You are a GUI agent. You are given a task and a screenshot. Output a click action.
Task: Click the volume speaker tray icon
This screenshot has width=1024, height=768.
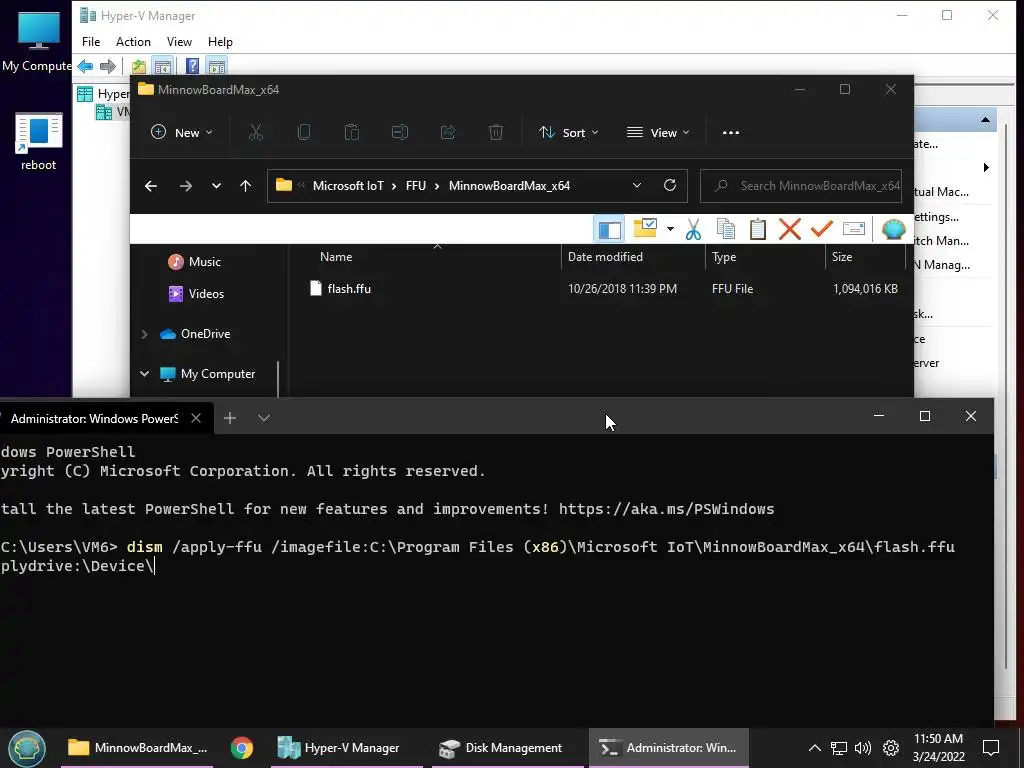pyautogui.click(x=863, y=748)
